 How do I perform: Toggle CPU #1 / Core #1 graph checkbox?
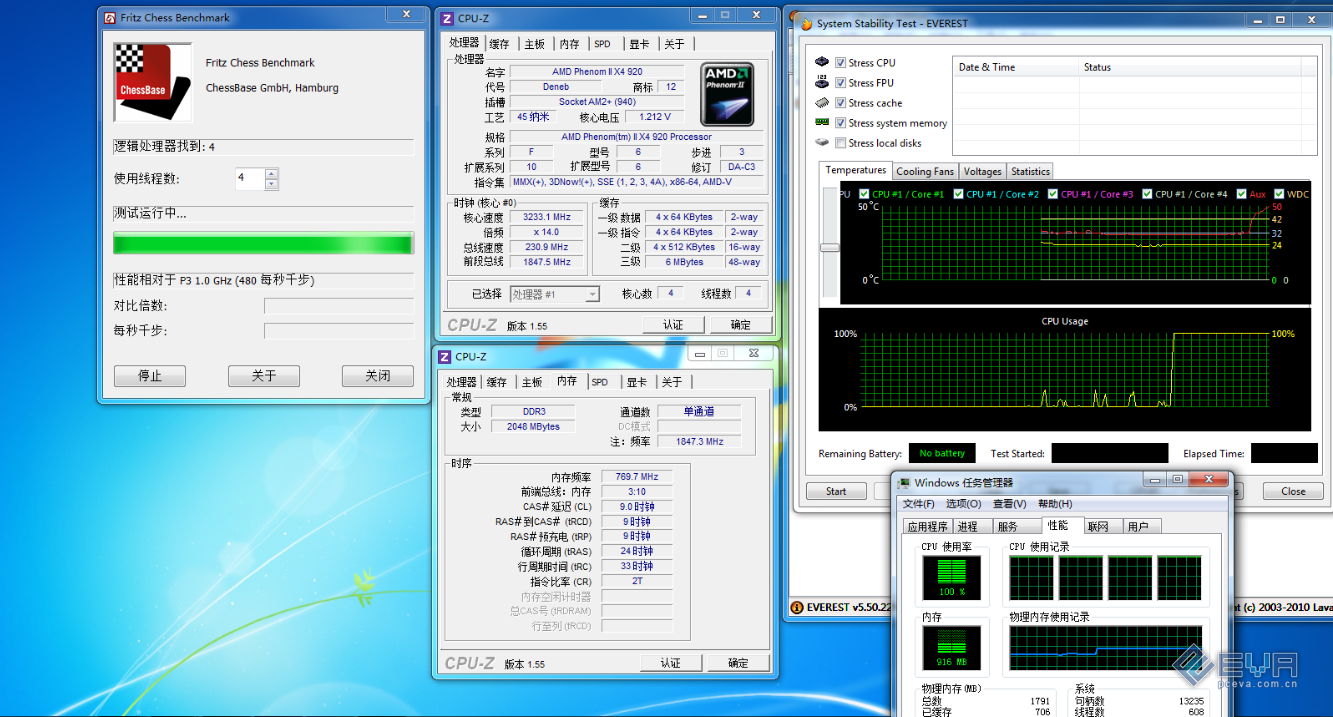(865, 194)
